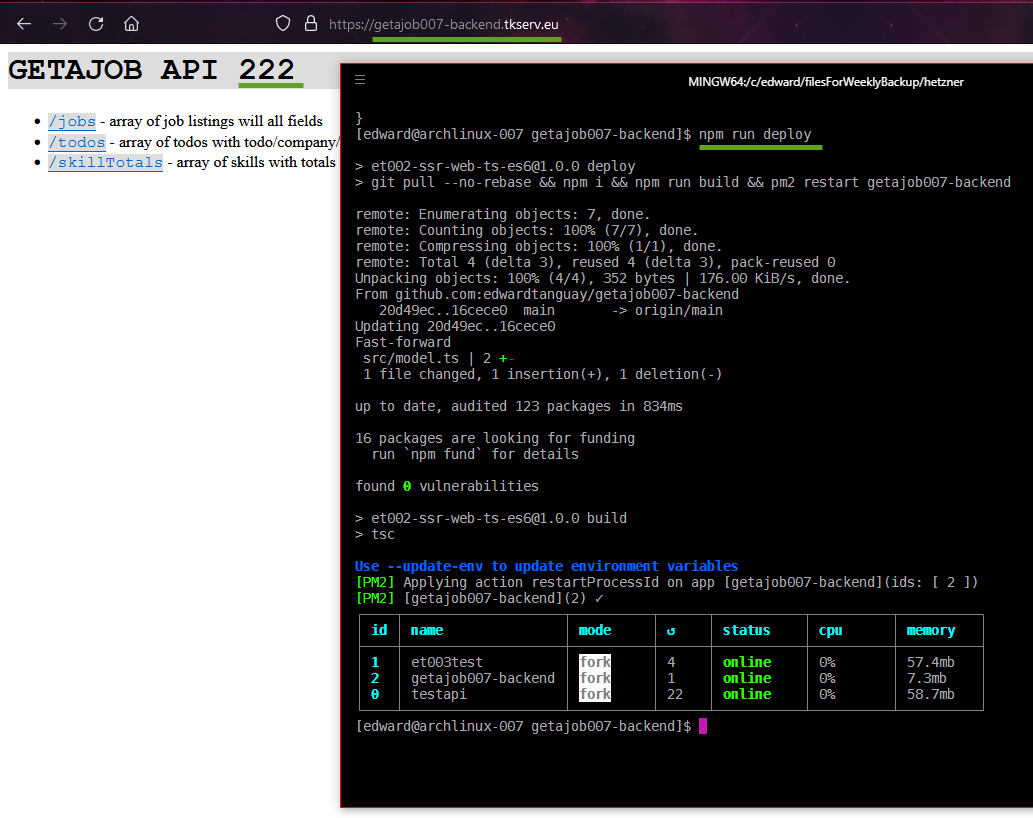
Task: Click the npm run deploy command text
Action: pos(755,134)
